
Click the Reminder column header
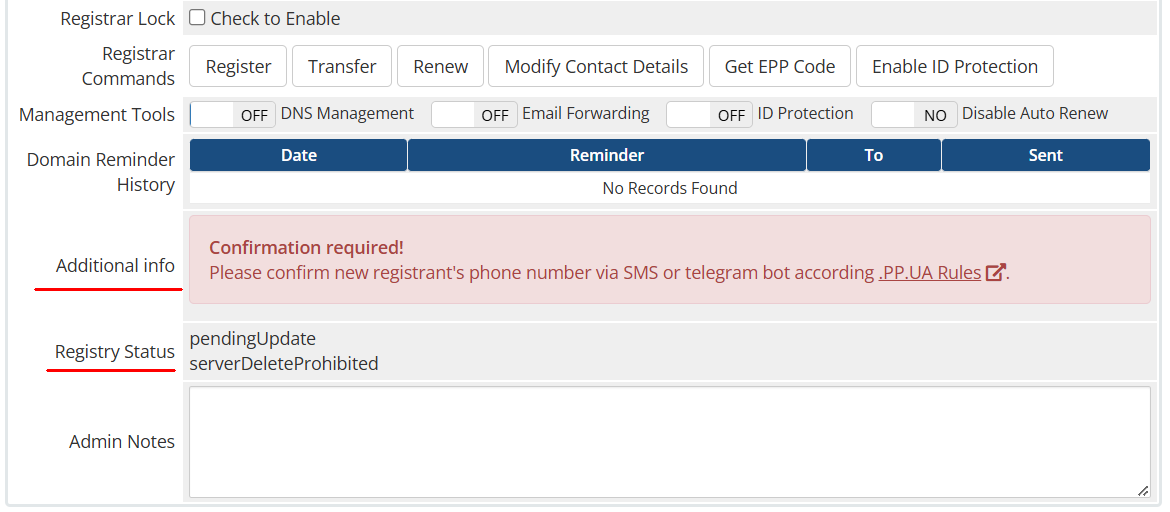(607, 155)
